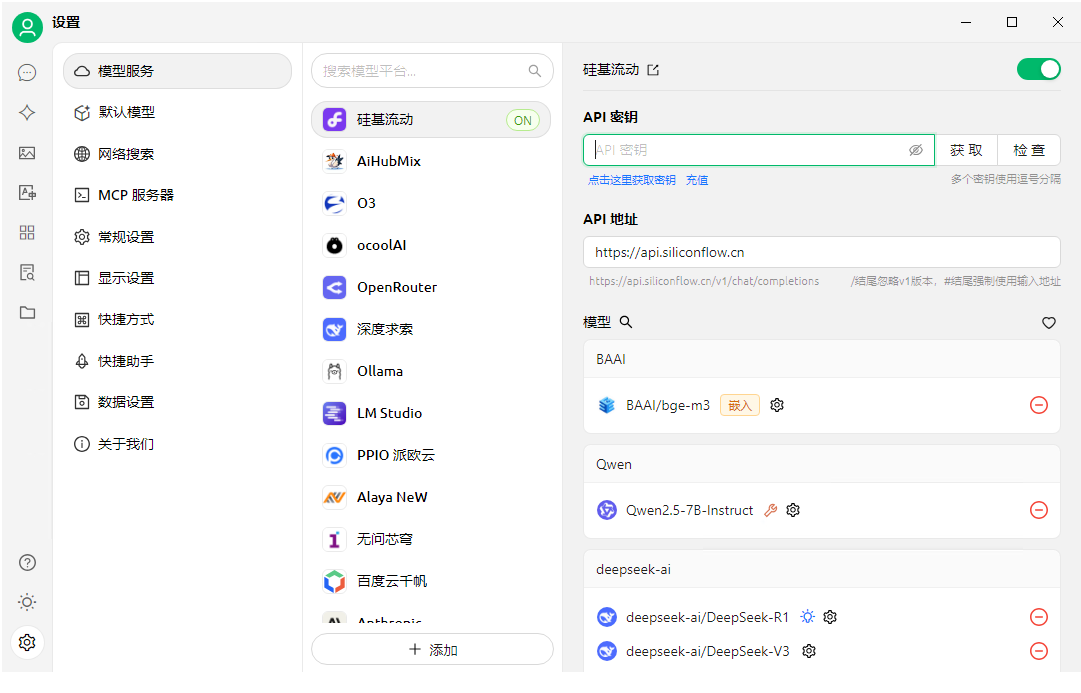Select the 百度云千帆 provider
Image resolution: width=1081 pixels, height=693 pixels.
pos(431,581)
